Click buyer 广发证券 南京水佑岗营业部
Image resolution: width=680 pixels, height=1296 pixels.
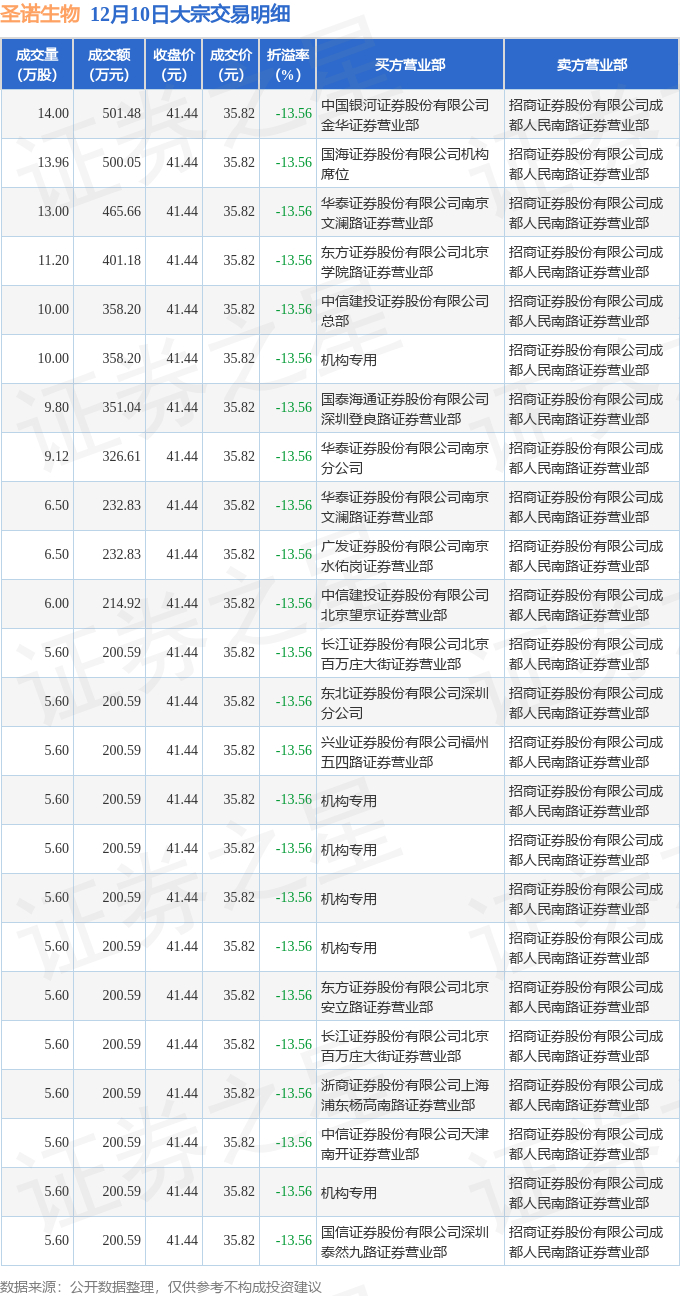(x=405, y=555)
